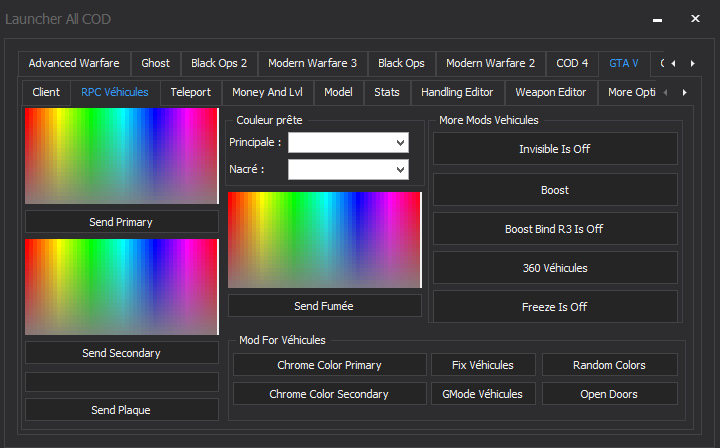This screenshot has height=448, width=720.
Task: Select Modern Warfare 3 tab
Action: [312, 63]
